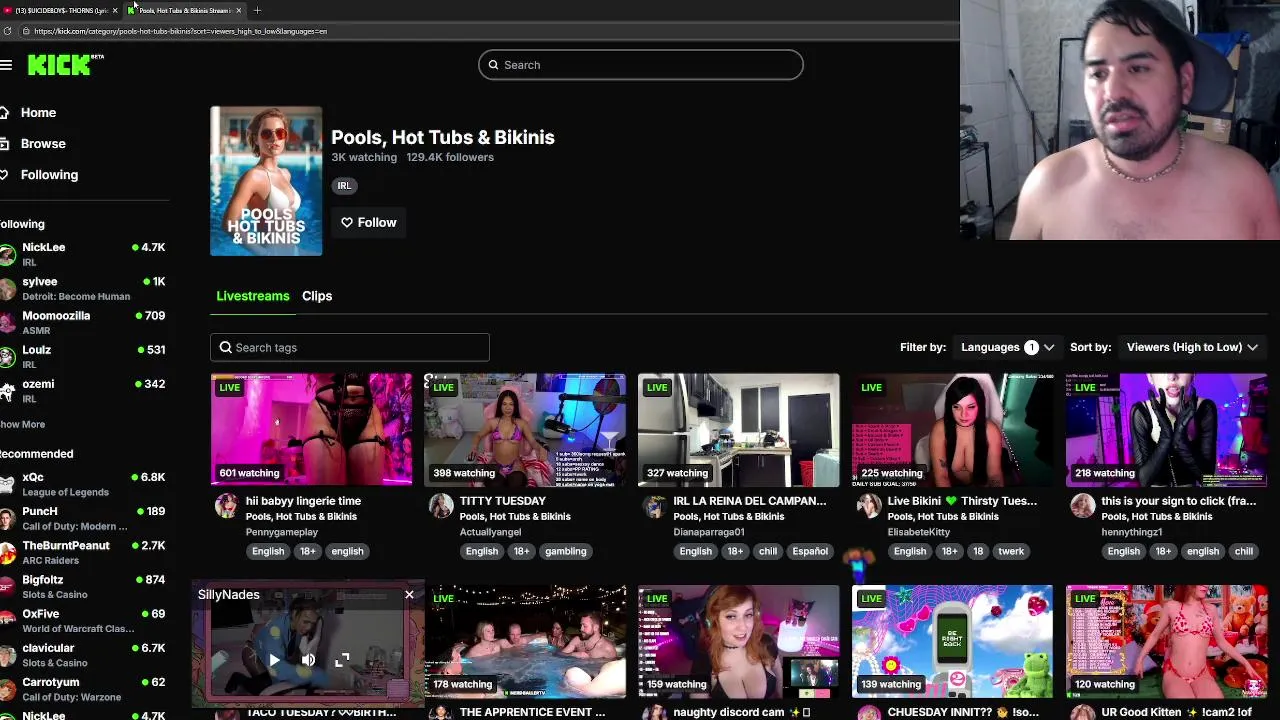The height and width of the screenshot is (720, 1280).
Task: Click NickLee avatar in following list
Action: (8, 254)
